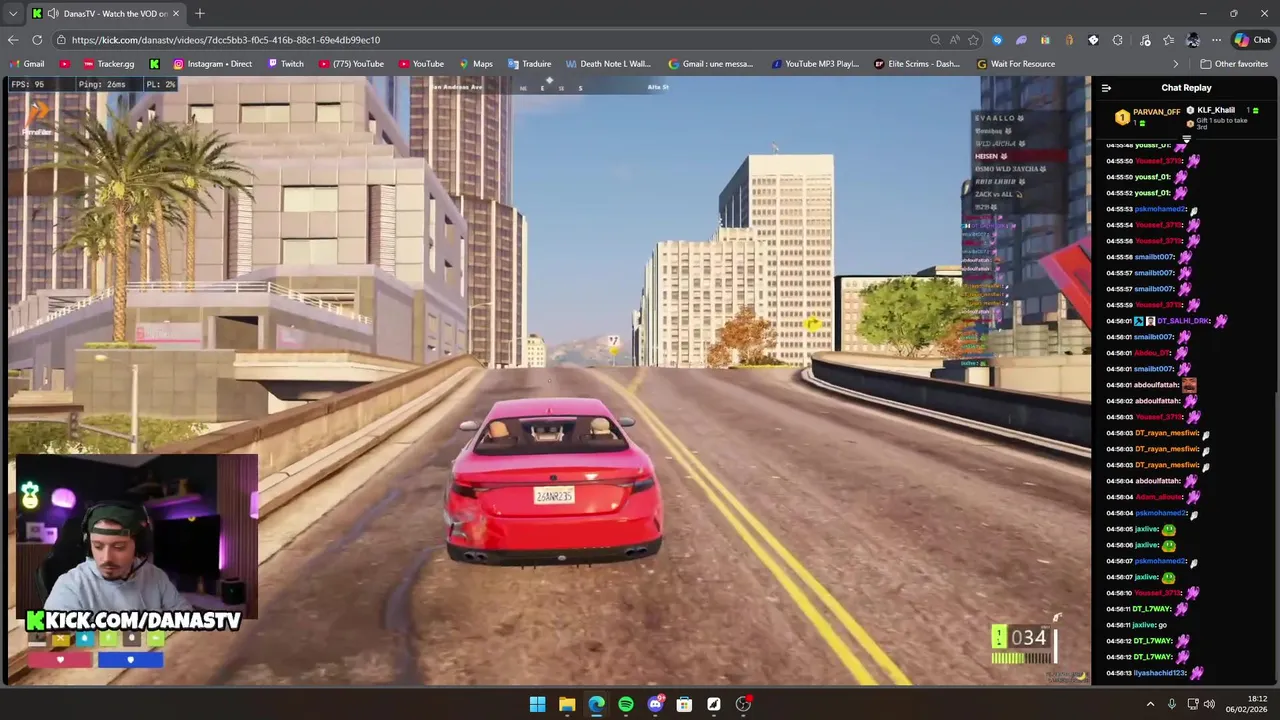Close the DanasTV tab
1280x720 pixels.
click(x=176, y=13)
